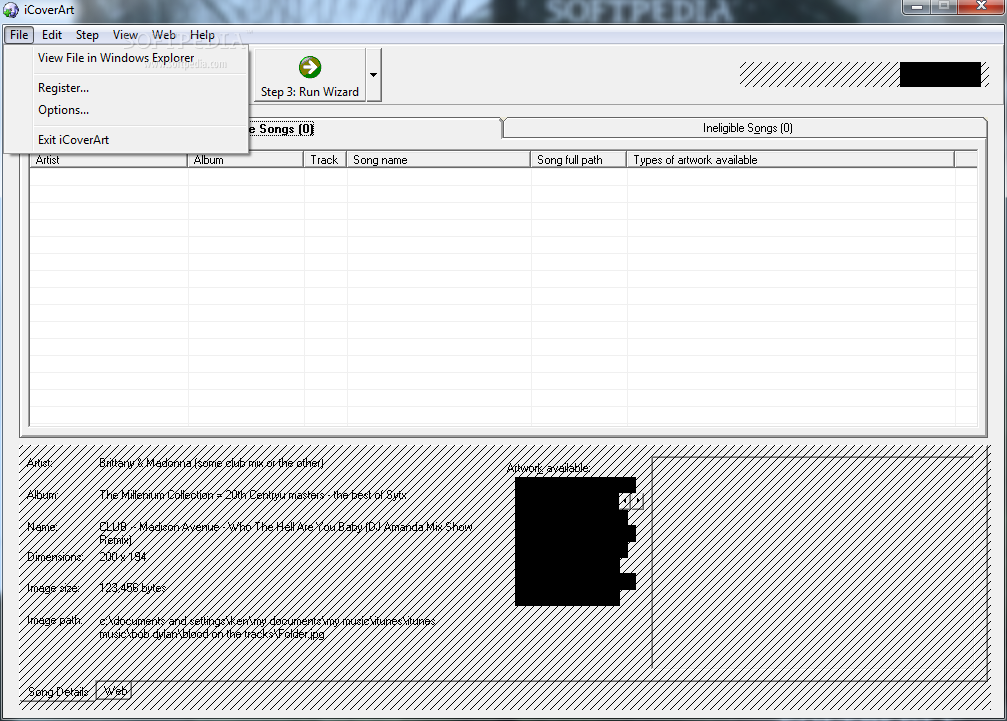The image size is (1007, 721).
Task: Sort by Song full path column
Action: (579, 160)
